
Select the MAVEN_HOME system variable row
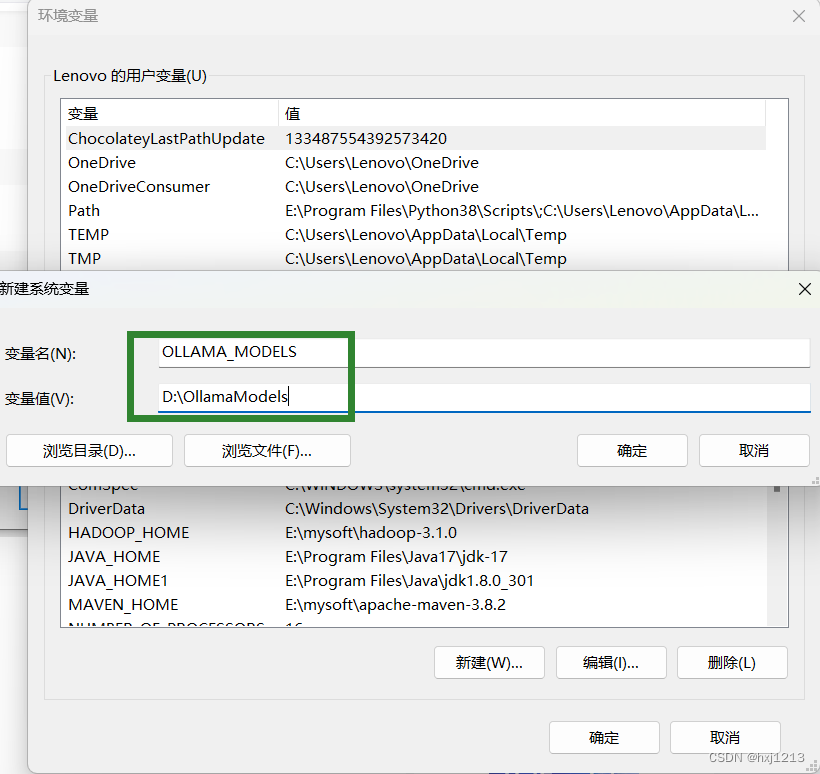pyautogui.click(x=416, y=605)
